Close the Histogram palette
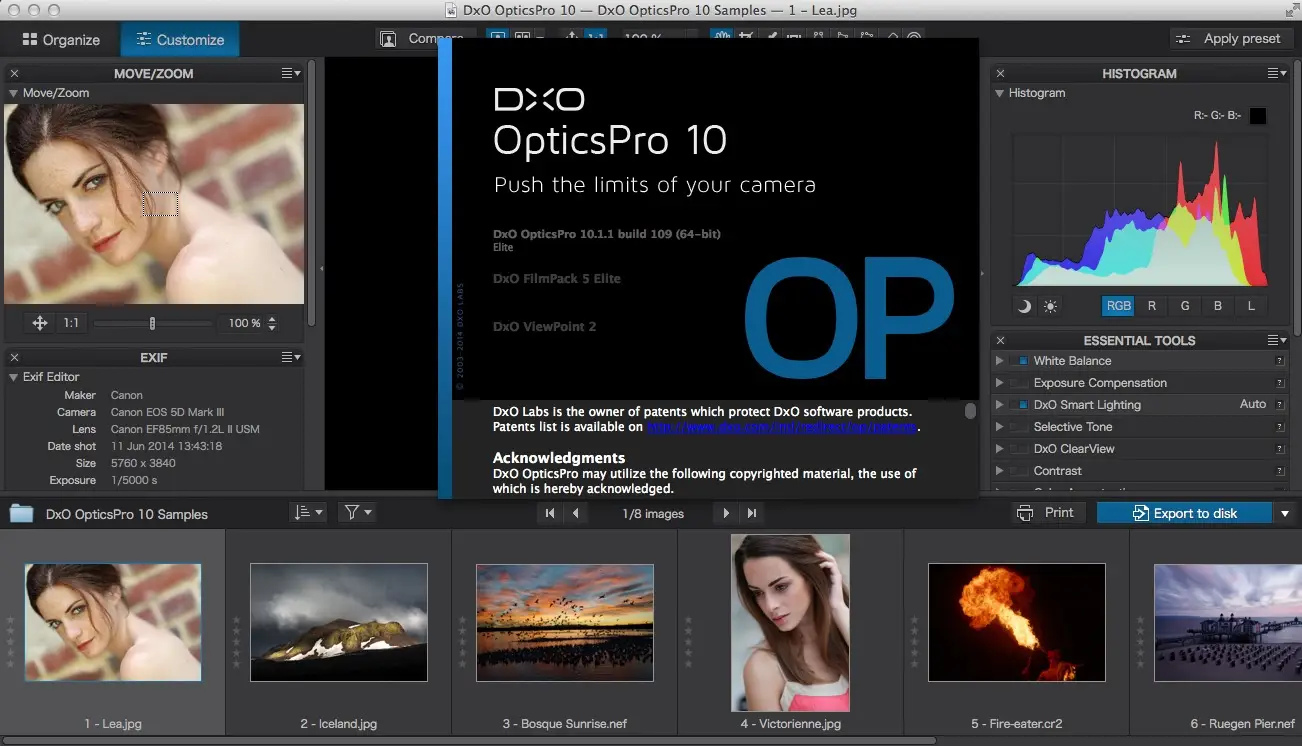Viewport: 1302px width, 746px height. [x=1000, y=73]
